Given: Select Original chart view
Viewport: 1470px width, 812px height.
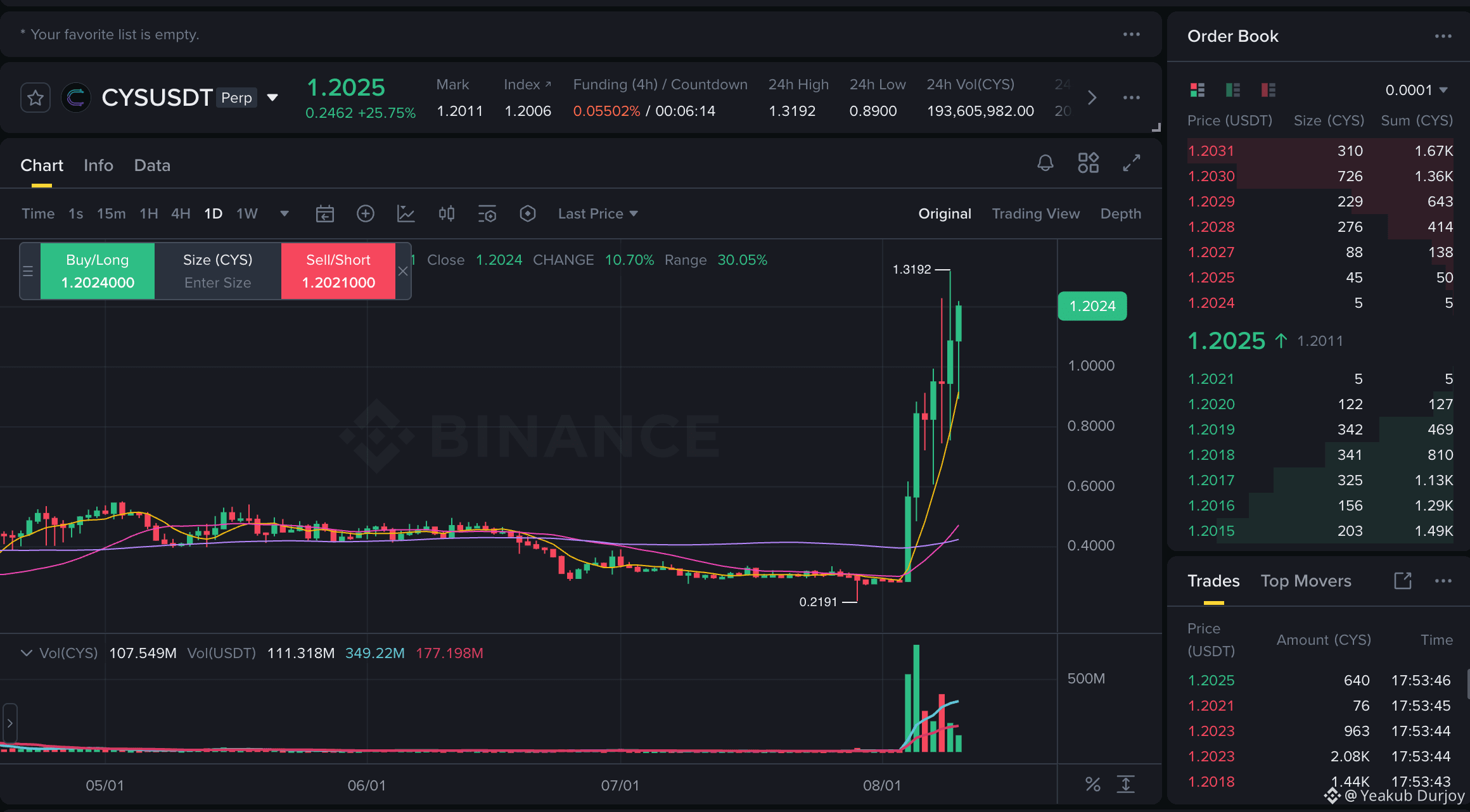Looking at the screenshot, I should pyautogui.click(x=945, y=214).
